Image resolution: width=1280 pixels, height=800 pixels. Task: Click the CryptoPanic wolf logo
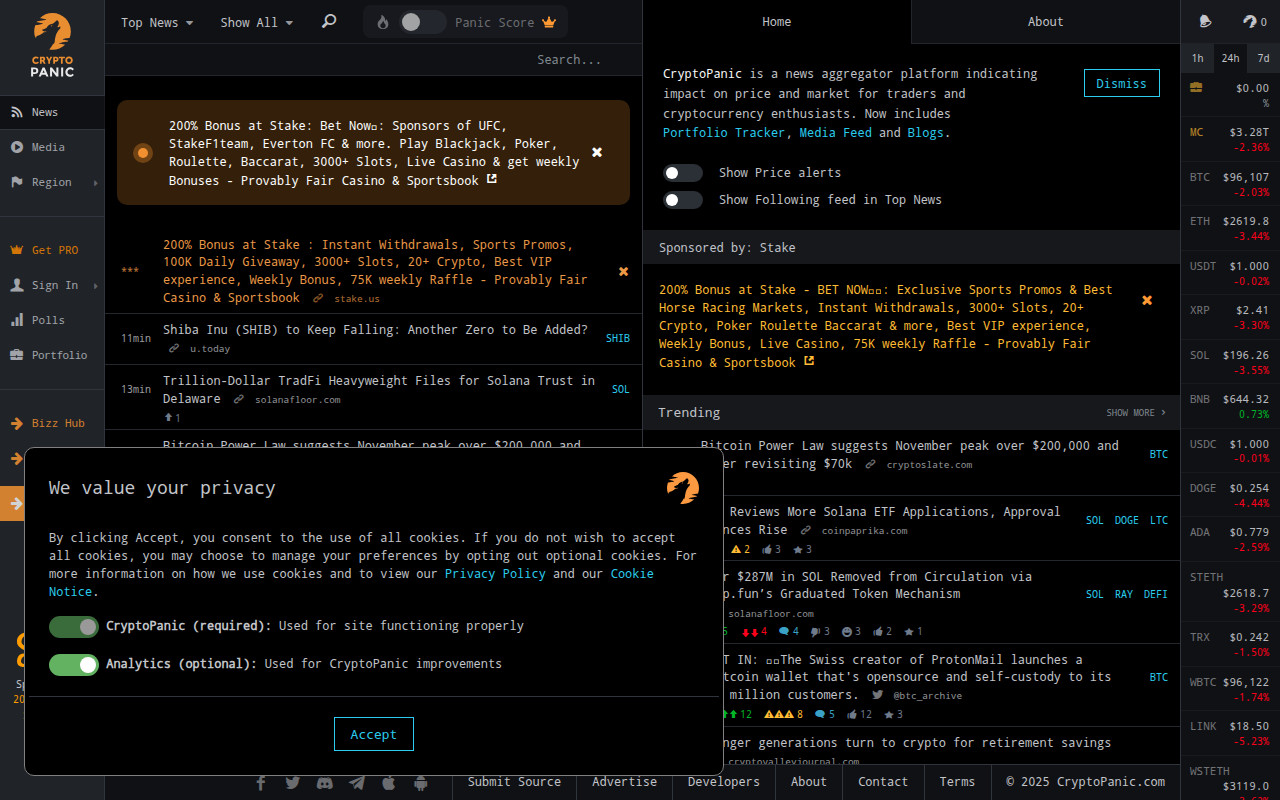52,45
